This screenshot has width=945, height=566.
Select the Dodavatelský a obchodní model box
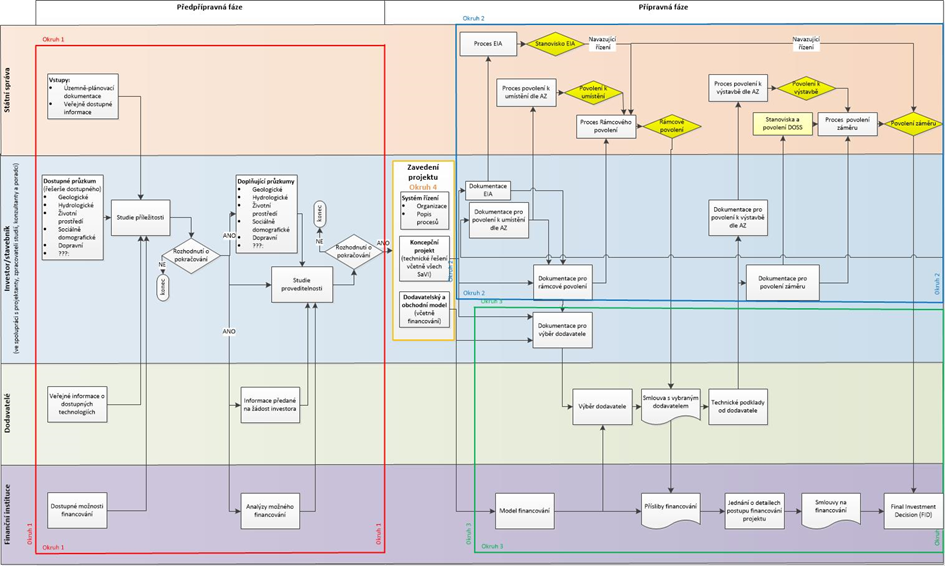[x=424, y=309]
